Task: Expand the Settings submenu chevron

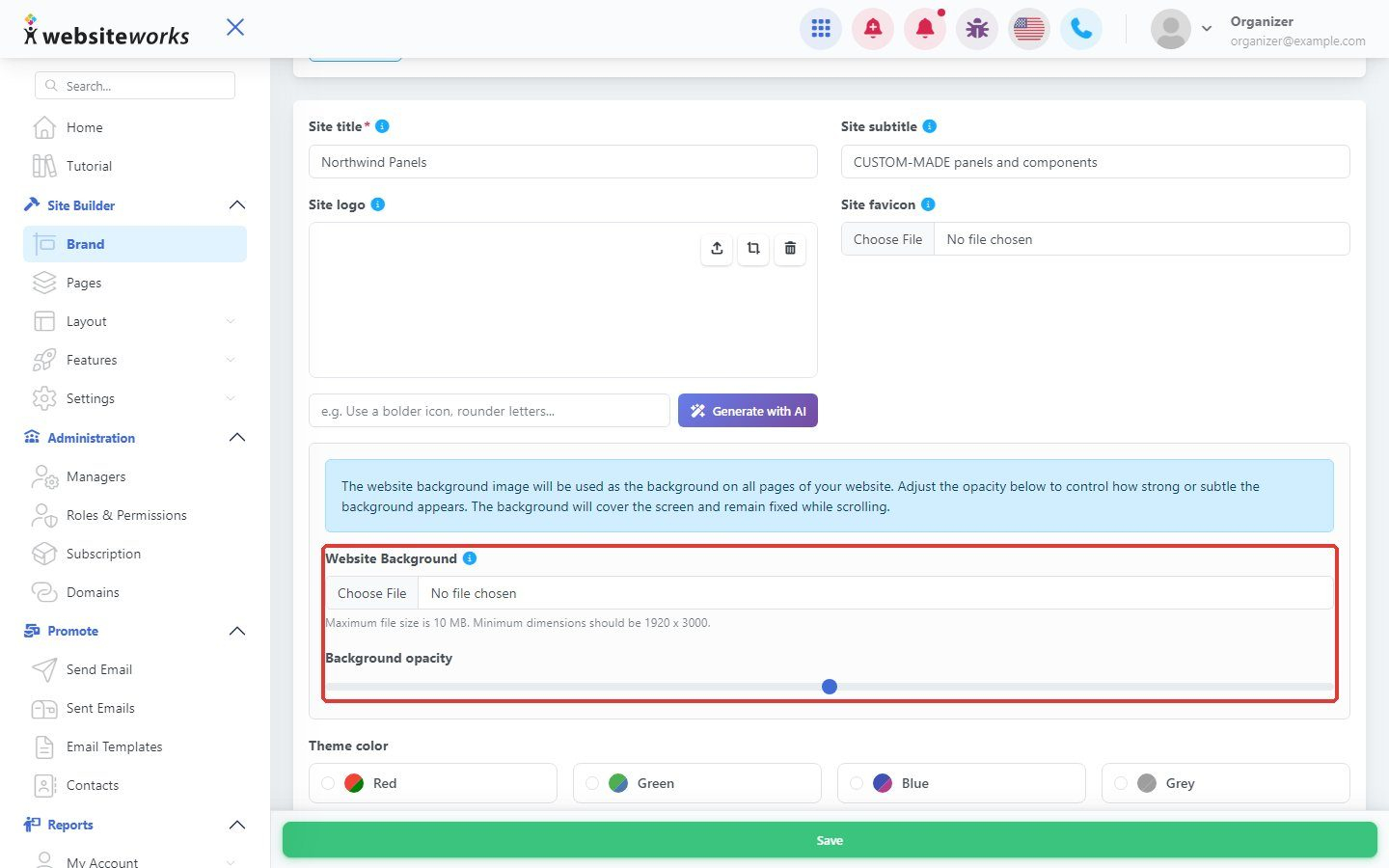Action: point(230,398)
